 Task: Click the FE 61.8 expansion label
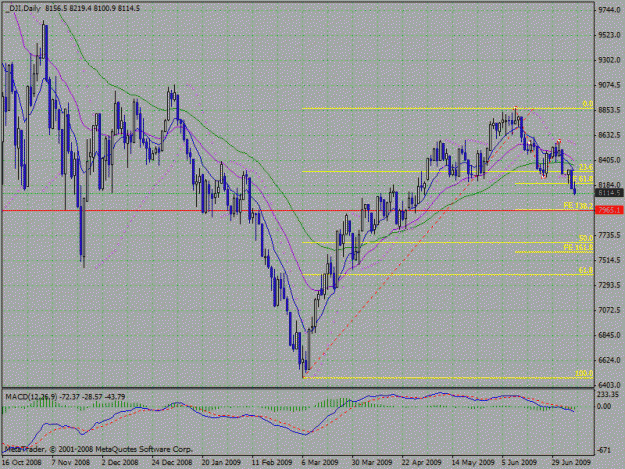tap(583, 179)
